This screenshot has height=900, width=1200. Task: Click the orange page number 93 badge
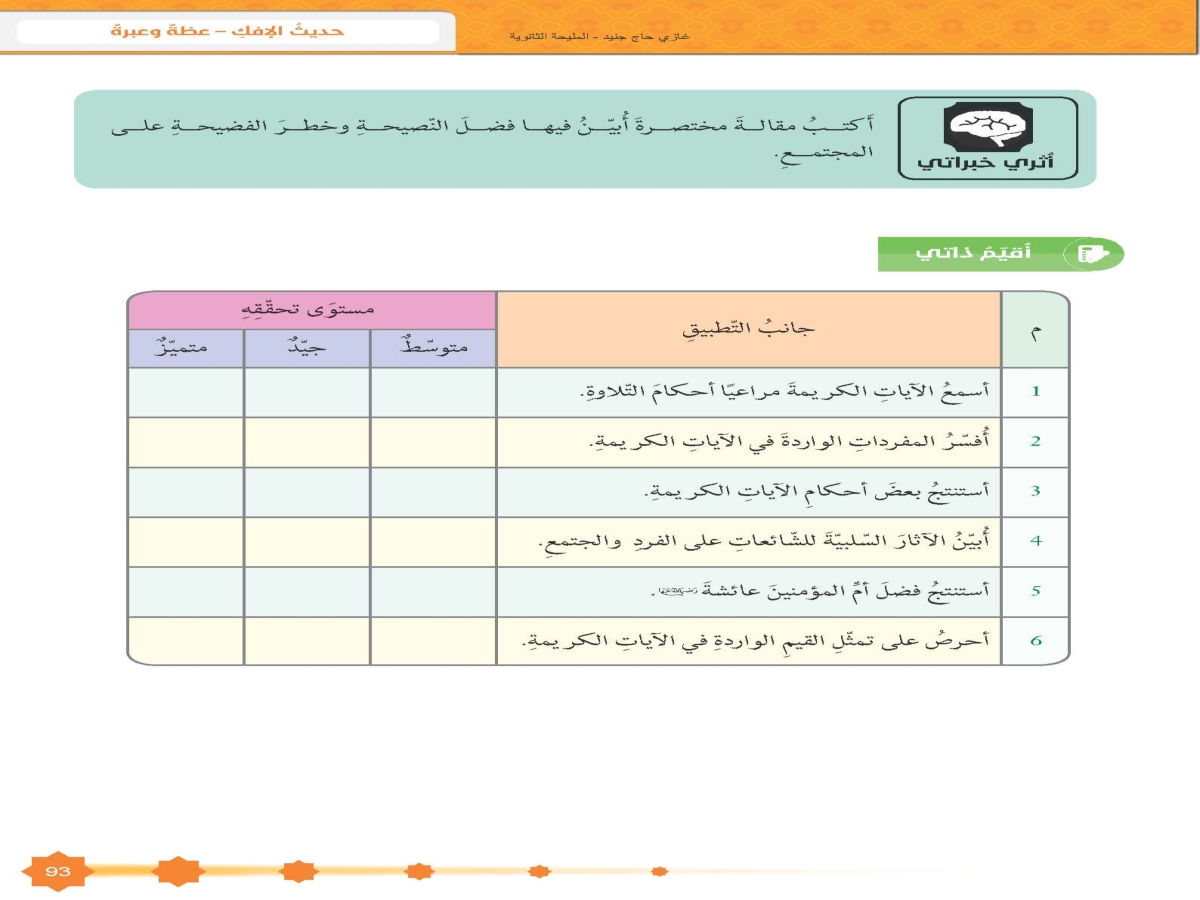pyautogui.click(x=58, y=872)
